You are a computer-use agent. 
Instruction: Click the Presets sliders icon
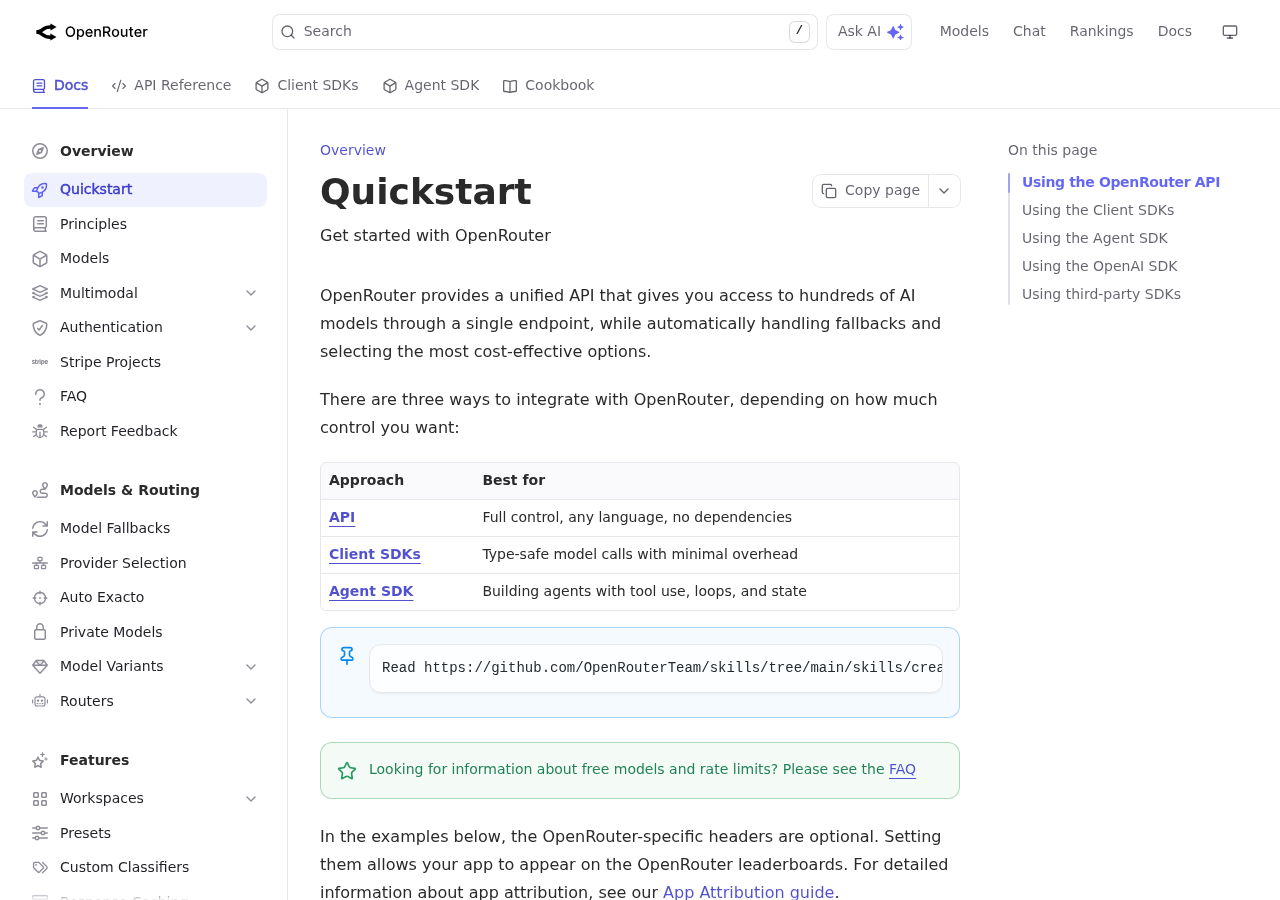click(40, 833)
